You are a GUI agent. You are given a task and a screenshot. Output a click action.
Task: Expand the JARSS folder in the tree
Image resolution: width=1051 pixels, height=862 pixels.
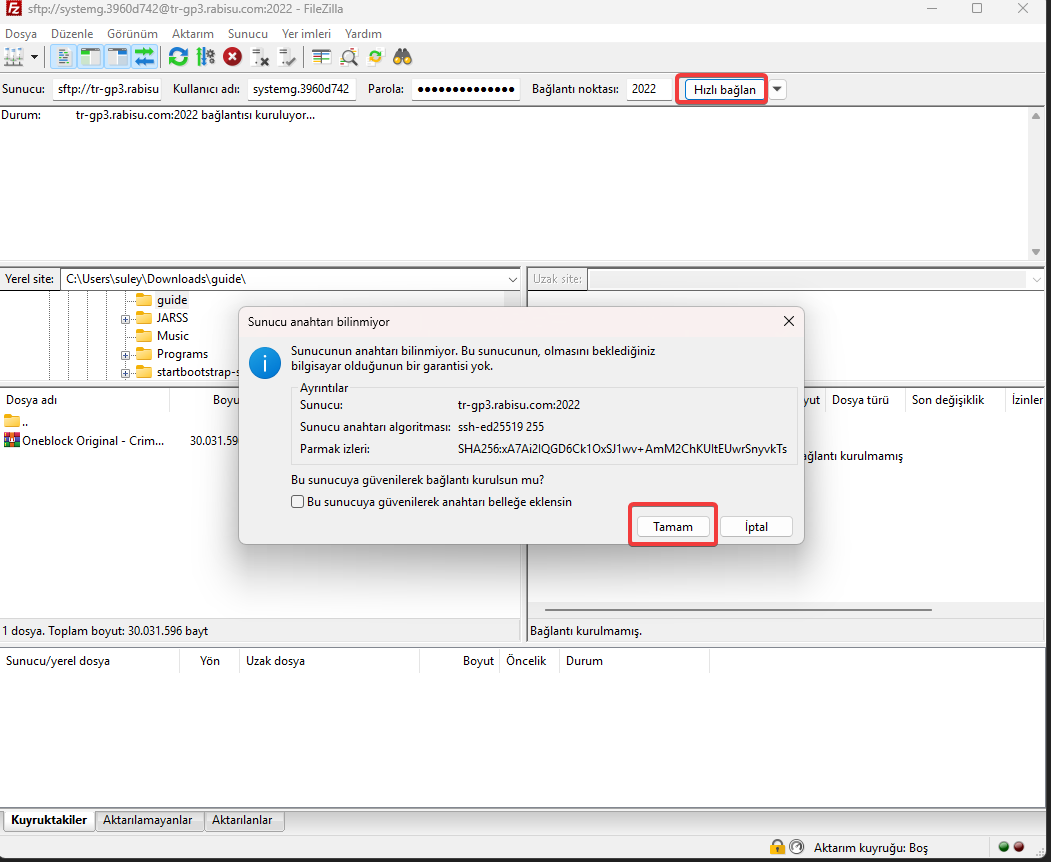click(x=126, y=318)
